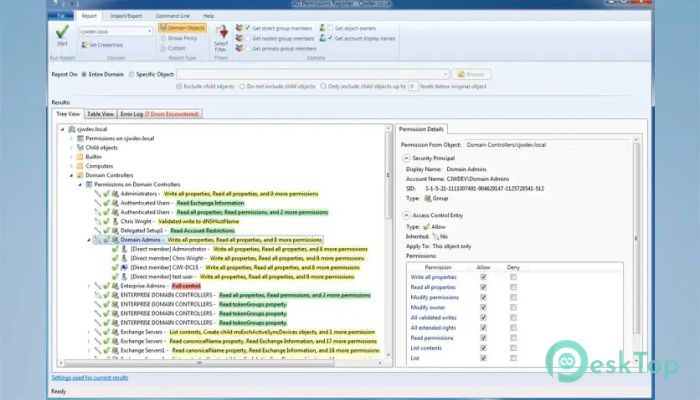
Task: Open the Import/Export ribbon tab
Action: 126,16
